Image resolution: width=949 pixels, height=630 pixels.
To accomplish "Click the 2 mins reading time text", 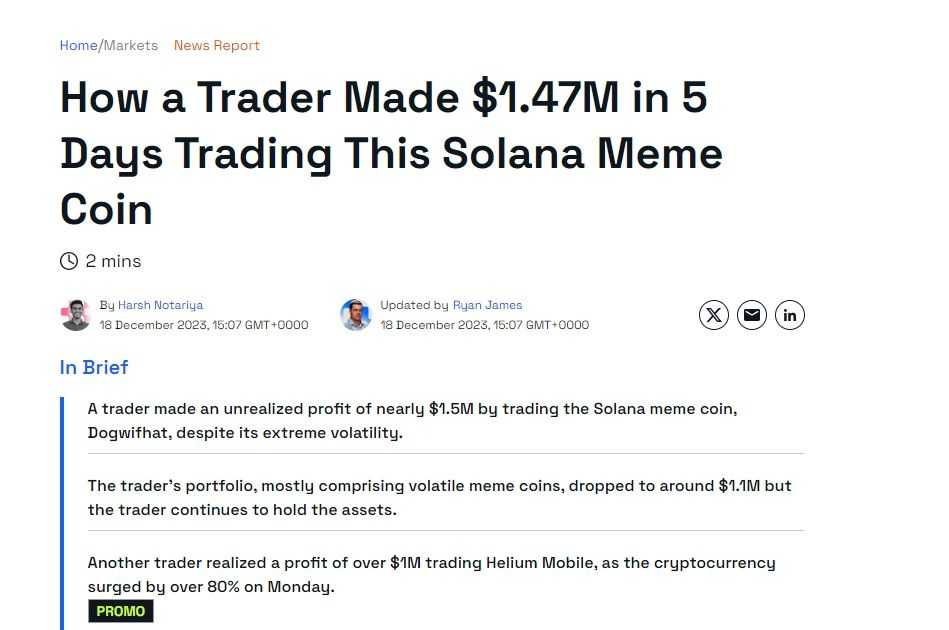I will [113, 261].
